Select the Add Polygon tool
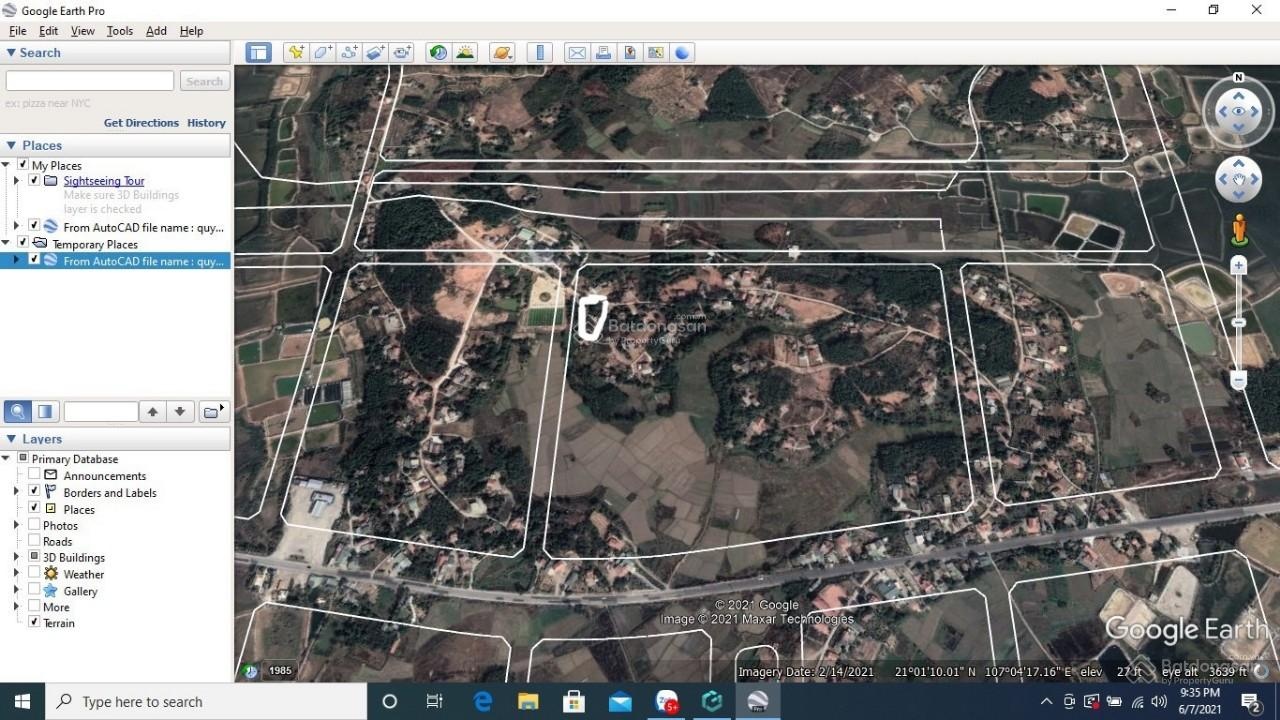The image size is (1280, 720). pos(323,53)
